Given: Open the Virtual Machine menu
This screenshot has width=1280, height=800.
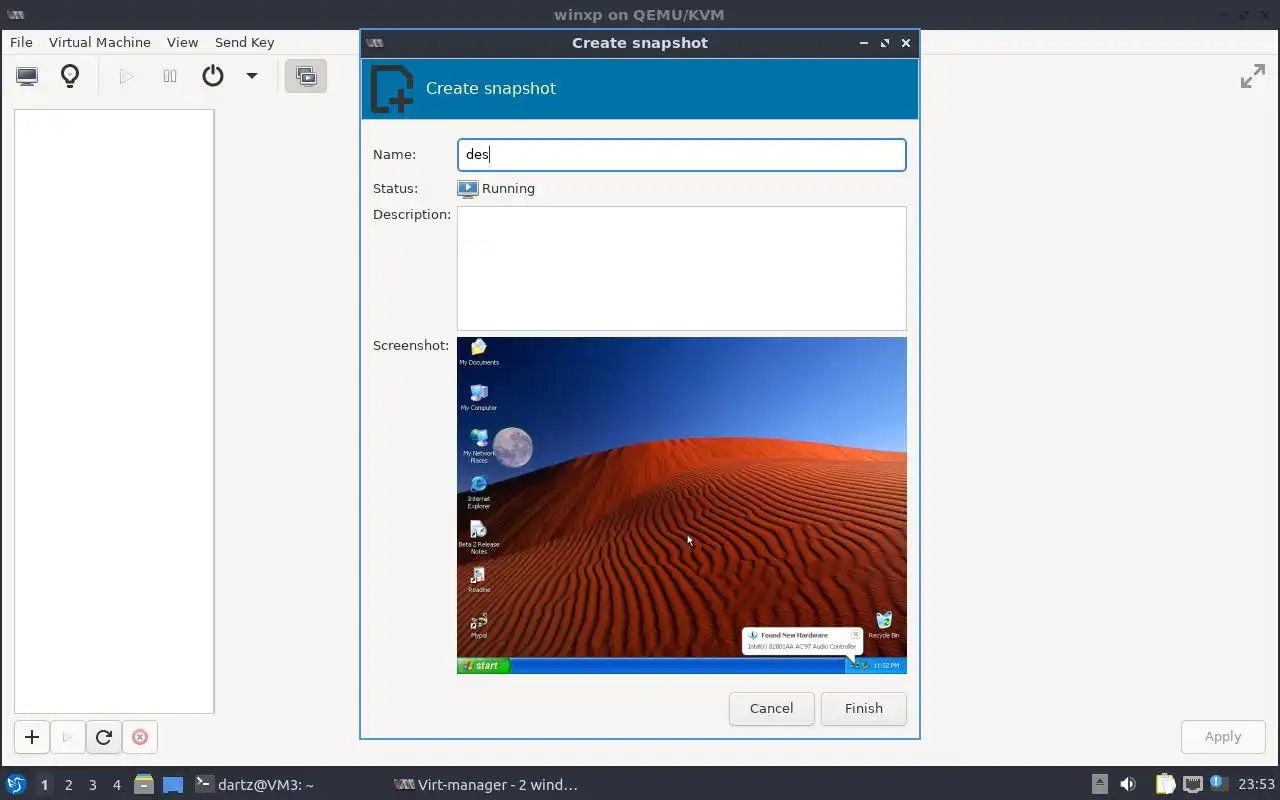Looking at the screenshot, I should point(100,42).
